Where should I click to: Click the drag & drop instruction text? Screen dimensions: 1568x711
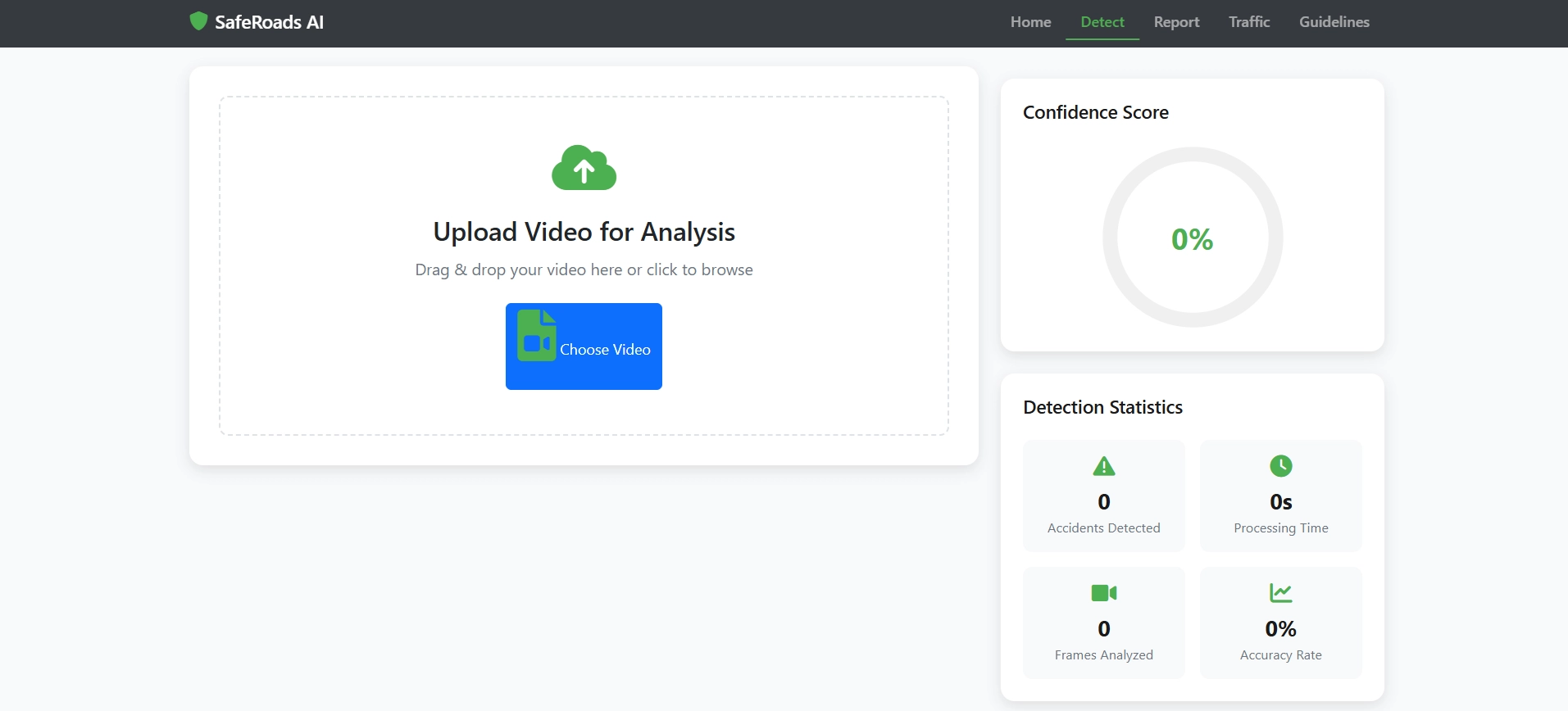tap(584, 269)
